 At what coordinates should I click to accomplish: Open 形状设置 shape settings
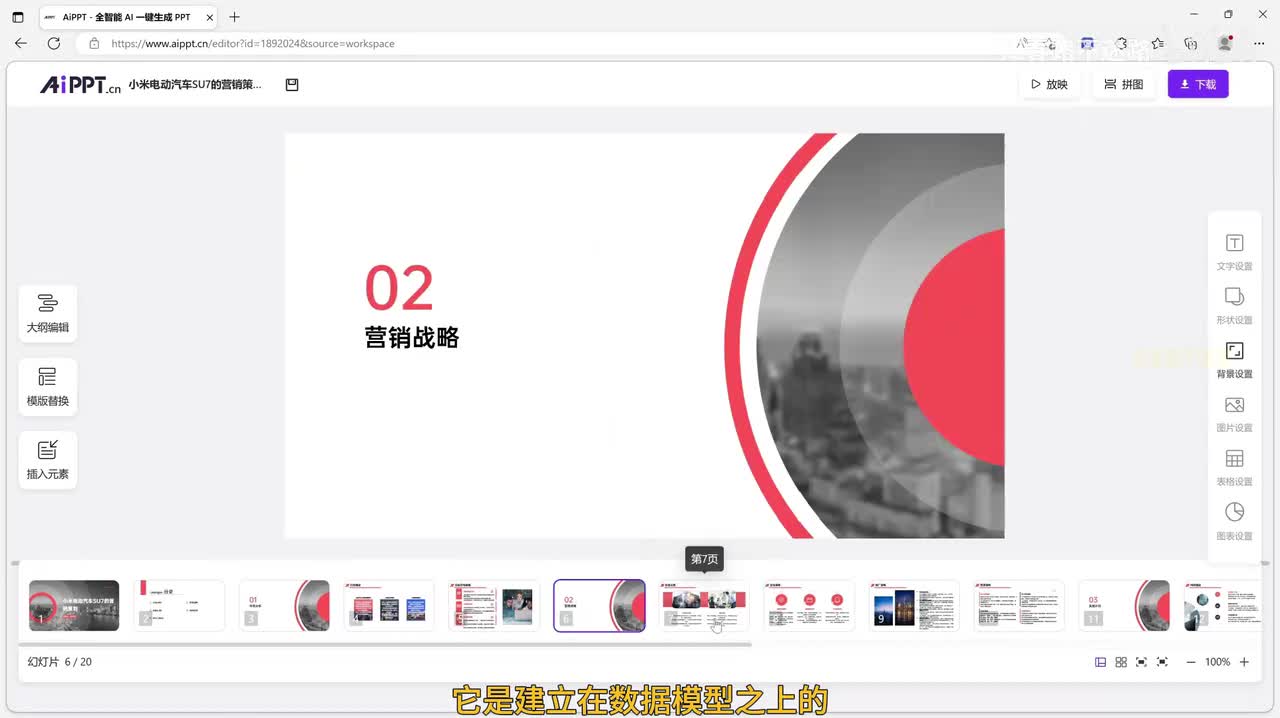[1234, 306]
